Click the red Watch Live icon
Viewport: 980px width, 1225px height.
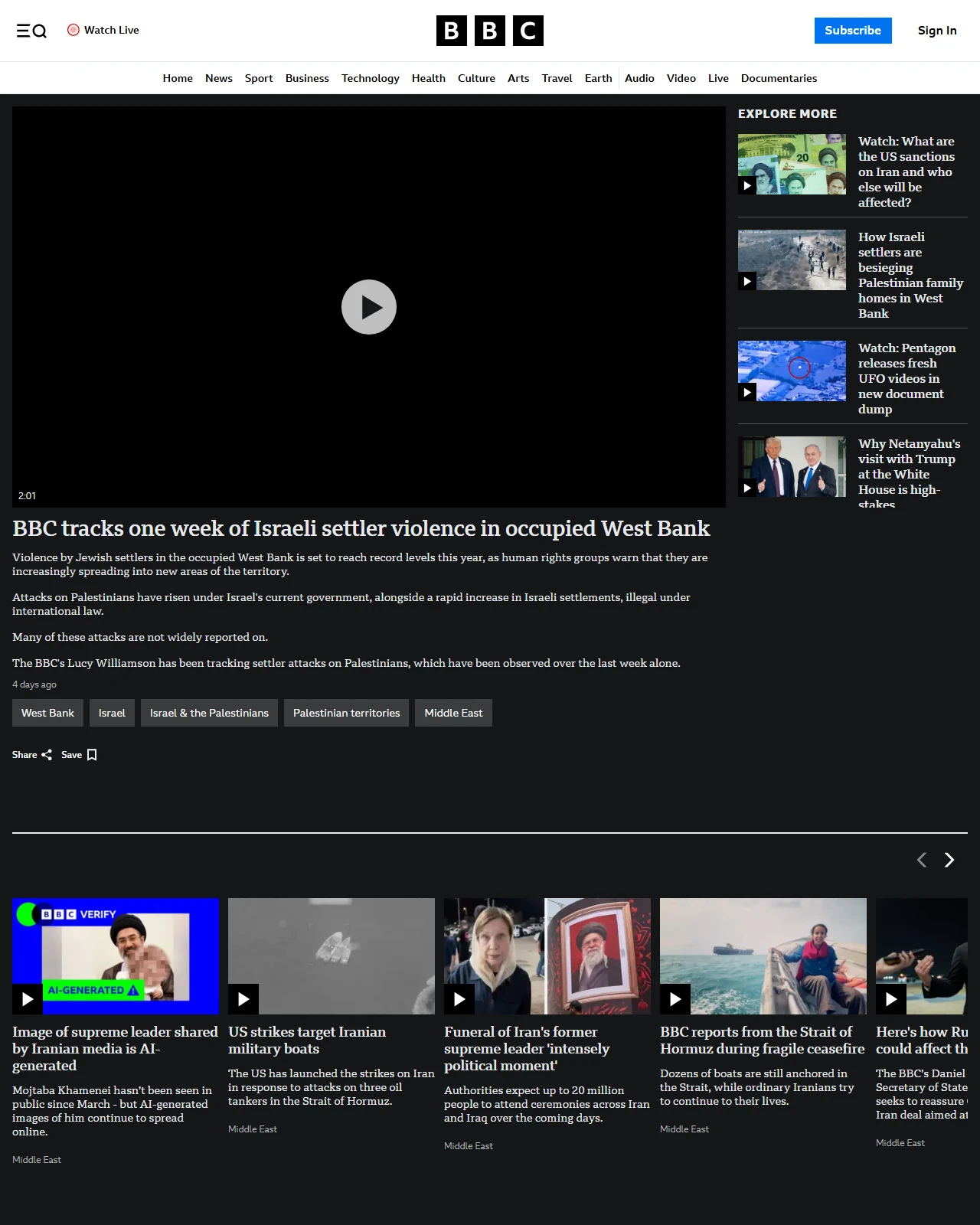[73, 30]
